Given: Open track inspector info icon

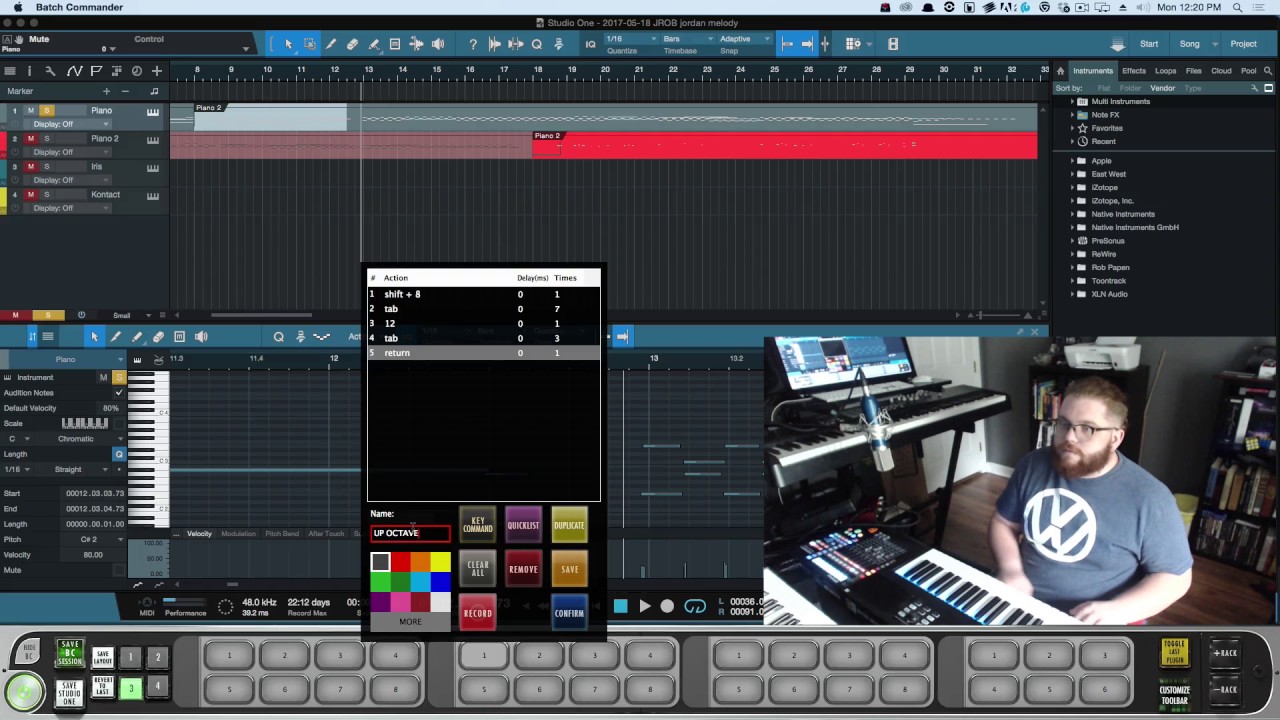Looking at the screenshot, I should [29, 71].
